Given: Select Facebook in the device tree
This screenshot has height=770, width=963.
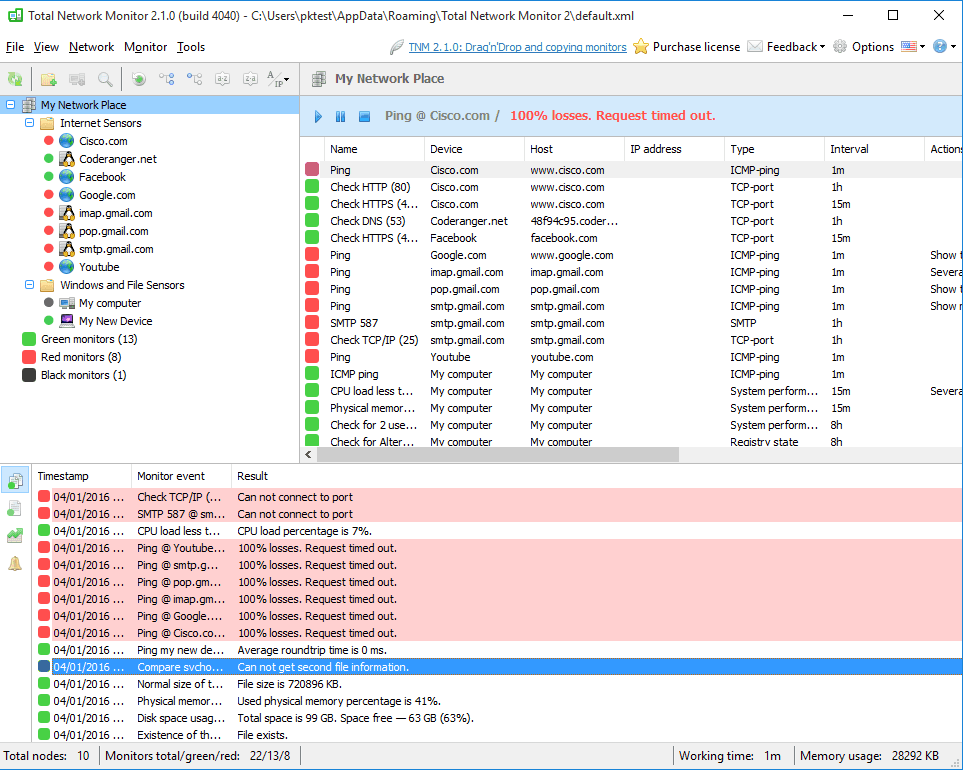Looking at the screenshot, I should tap(102, 177).
